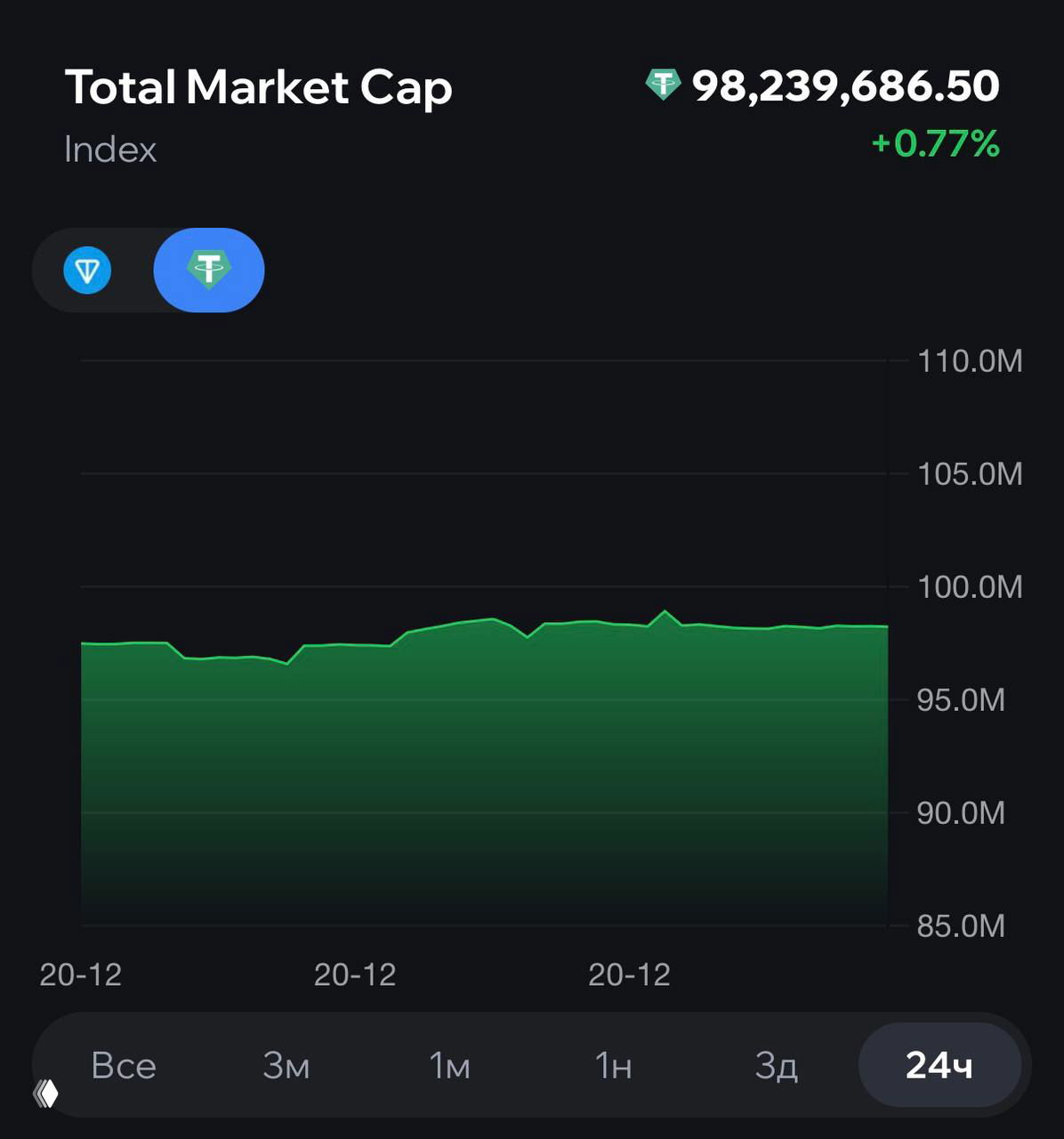Select the active 24ч time range
The width and height of the screenshot is (1064, 1139).
point(939,1065)
